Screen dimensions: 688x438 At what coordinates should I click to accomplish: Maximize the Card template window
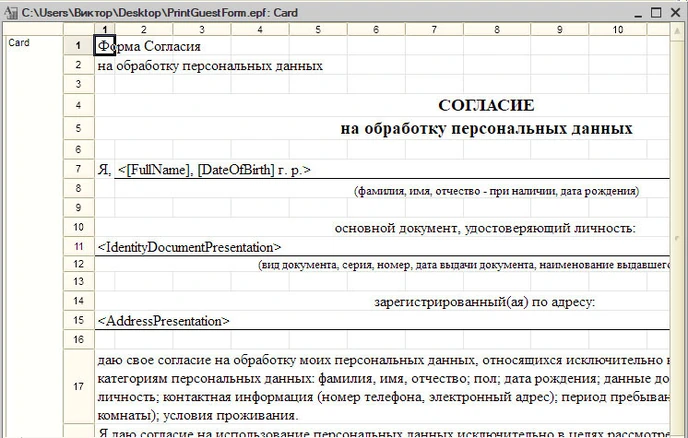pos(655,12)
